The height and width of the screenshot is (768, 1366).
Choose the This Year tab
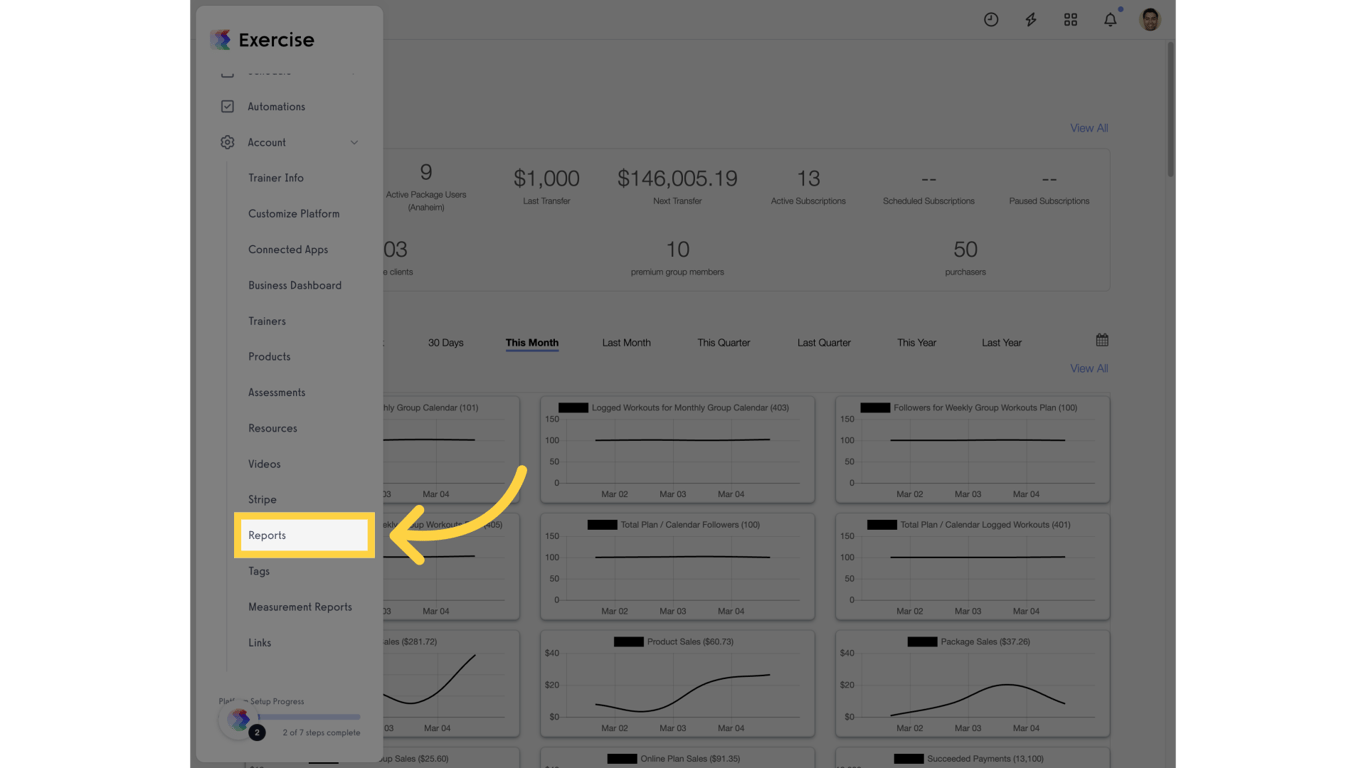[x=917, y=343]
